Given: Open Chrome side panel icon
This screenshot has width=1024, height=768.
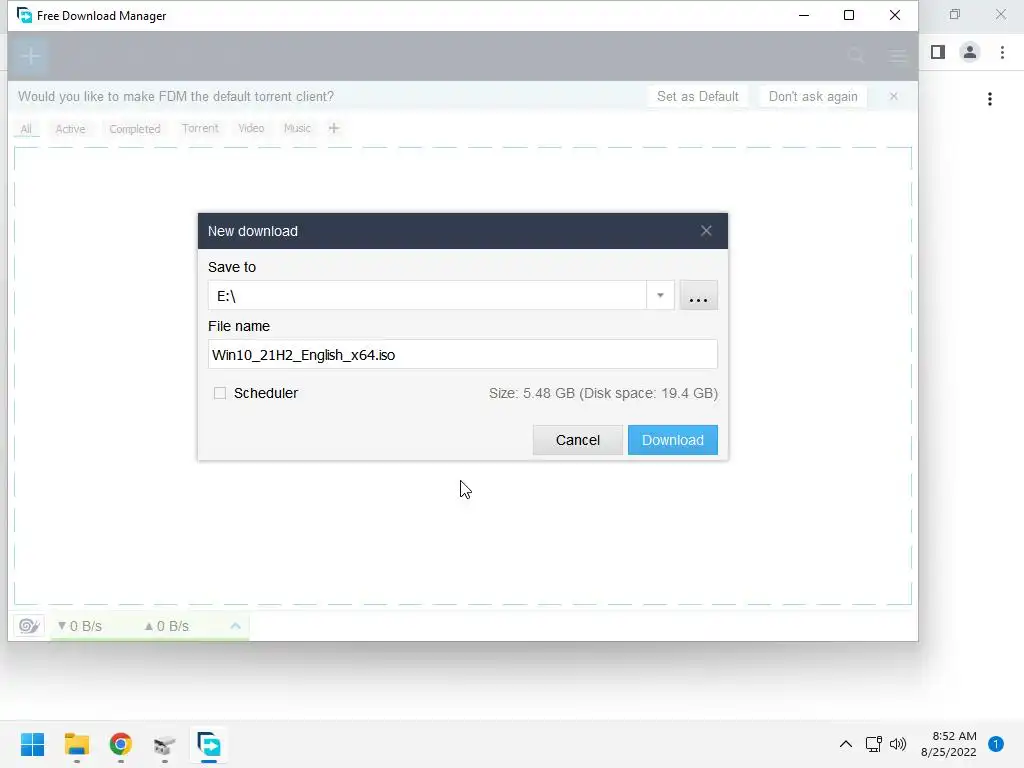Looking at the screenshot, I should coord(938,52).
